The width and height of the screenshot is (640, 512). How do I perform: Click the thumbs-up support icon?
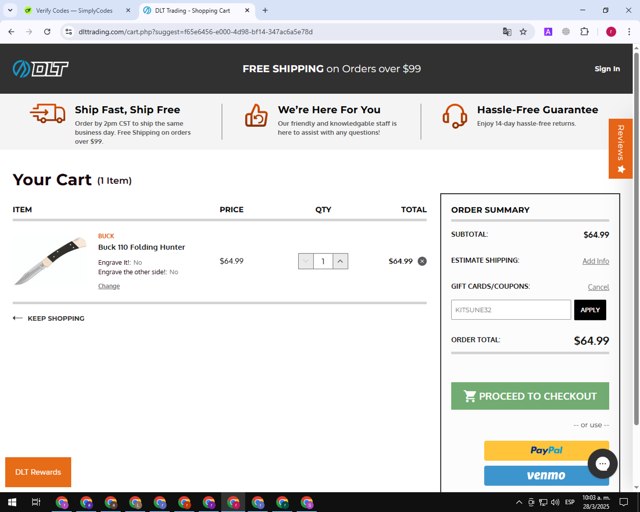[256, 116]
